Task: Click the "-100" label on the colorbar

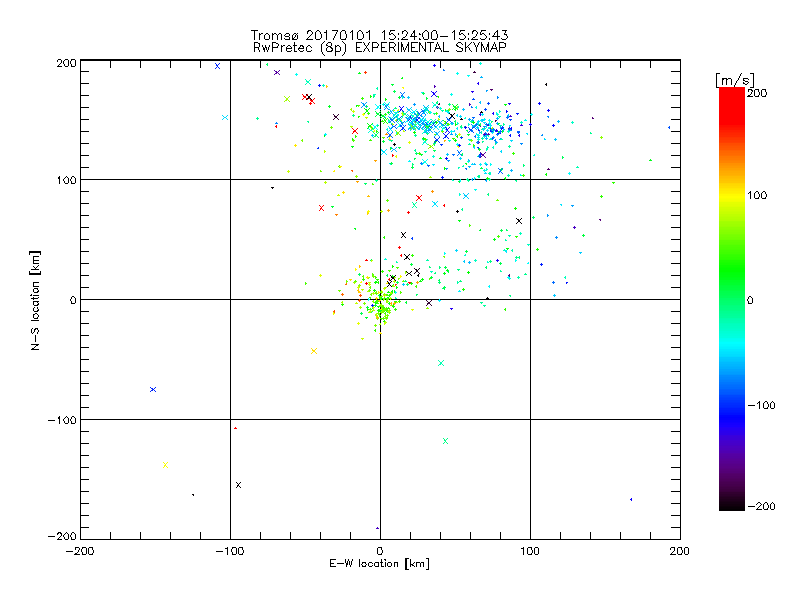Action: click(761, 405)
